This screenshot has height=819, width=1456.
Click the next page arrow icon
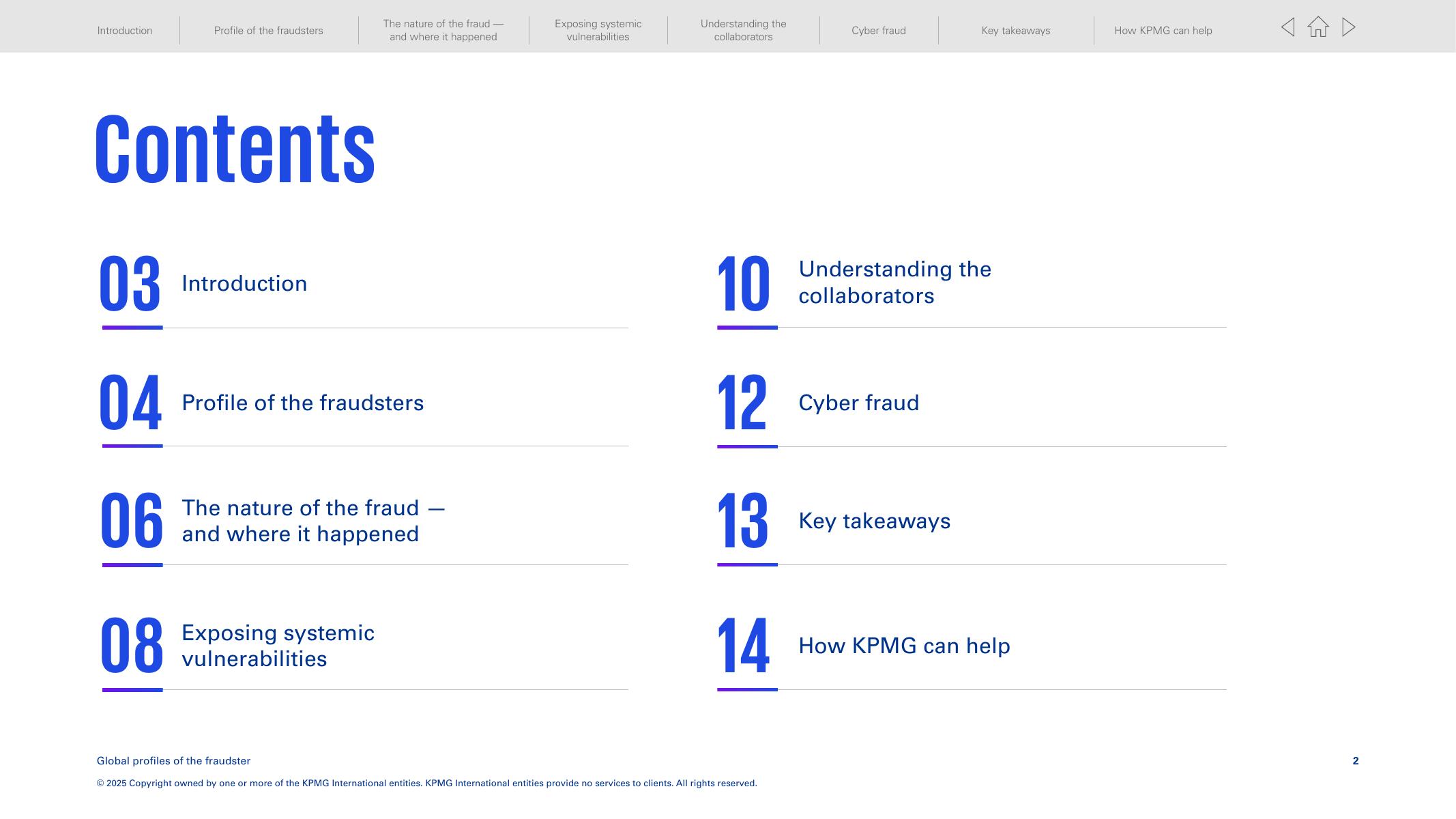[1348, 27]
